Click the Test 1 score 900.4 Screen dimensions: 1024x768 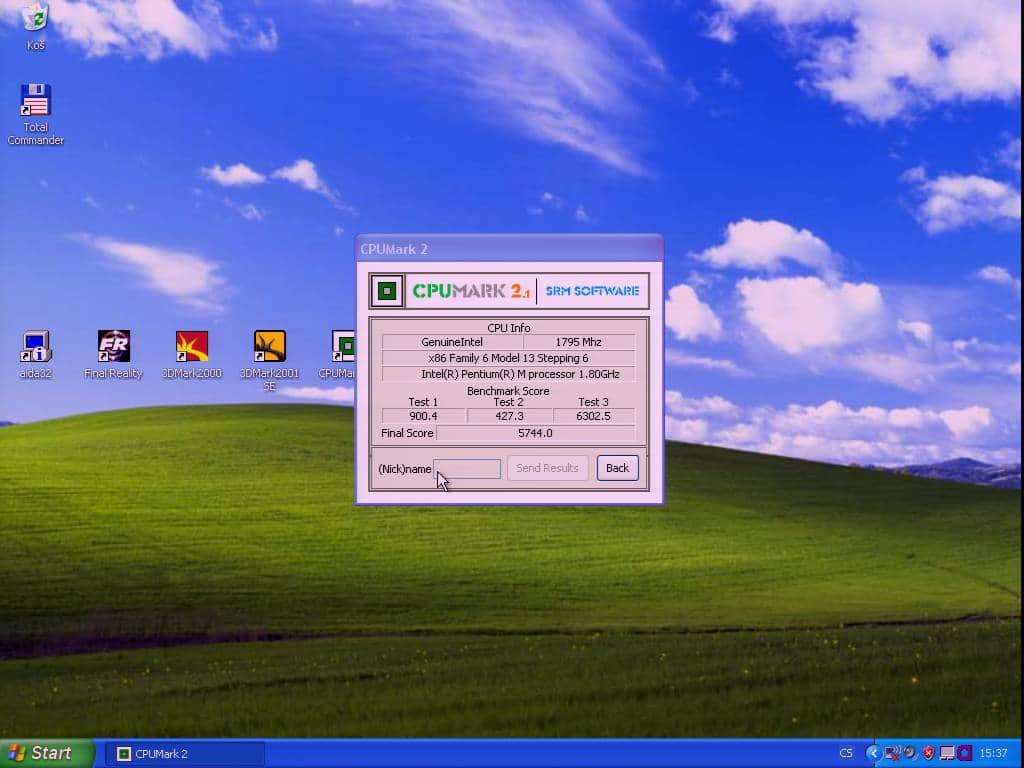[x=423, y=416]
